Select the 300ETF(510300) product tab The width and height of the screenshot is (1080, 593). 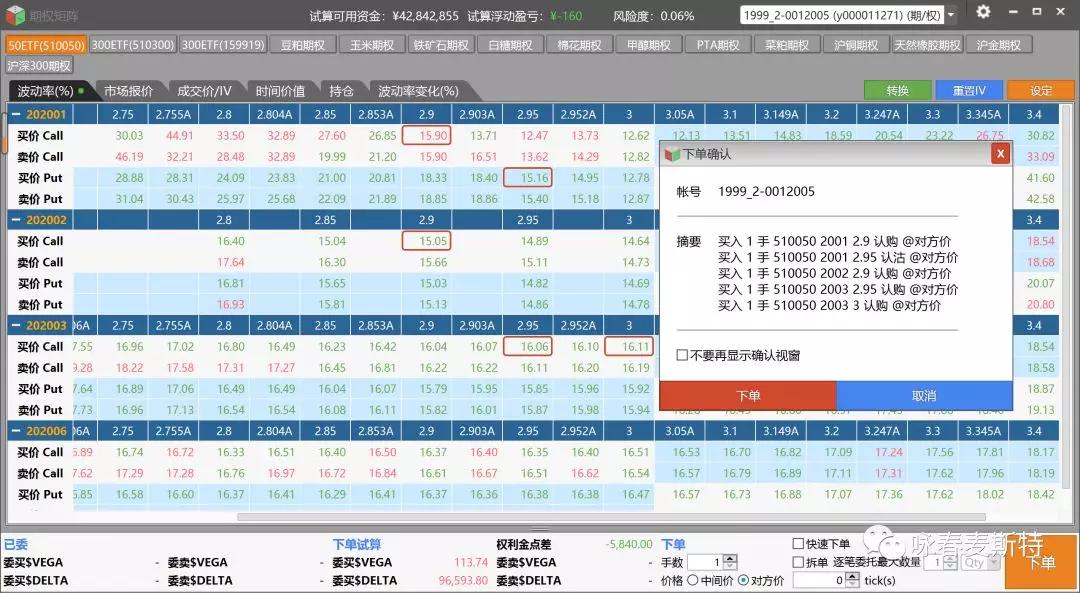coord(133,45)
